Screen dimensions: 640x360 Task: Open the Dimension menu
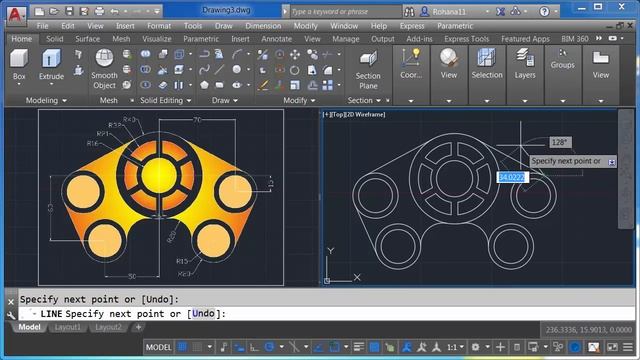pos(263,26)
